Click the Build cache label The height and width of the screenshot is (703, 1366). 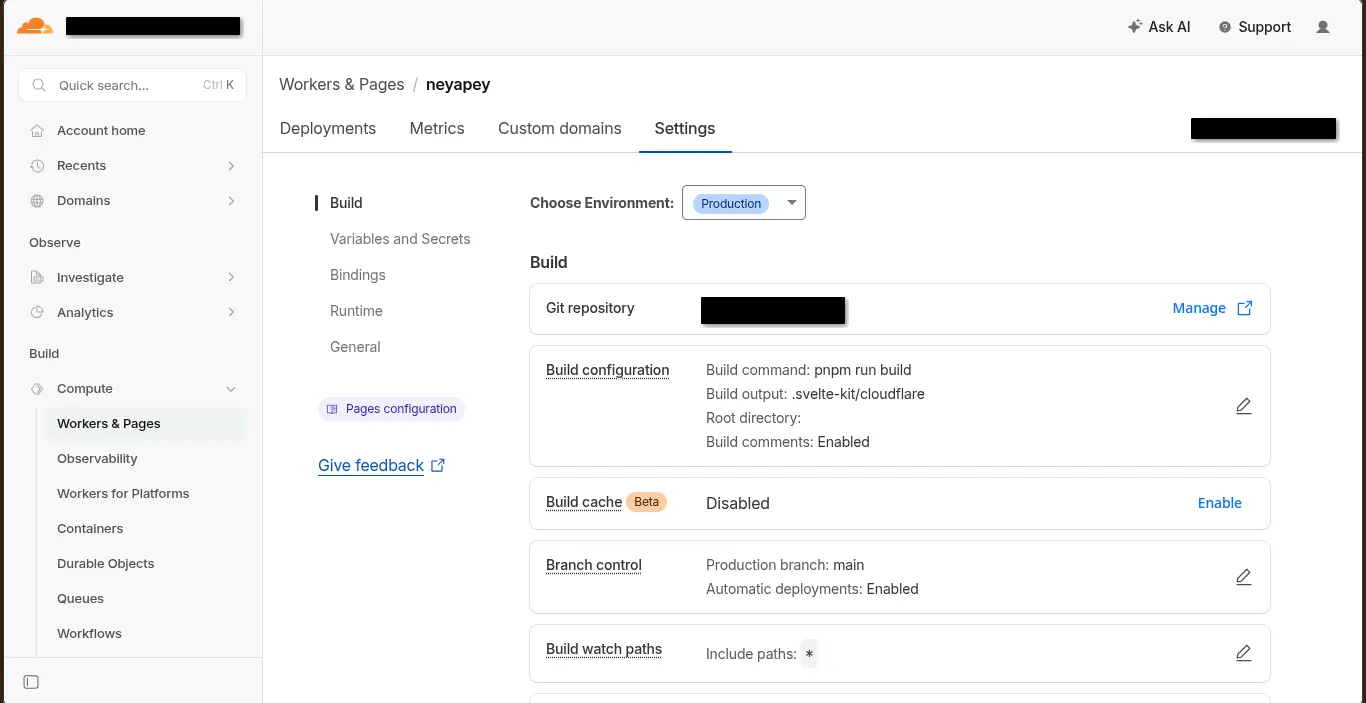pyautogui.click(x=584, y=502)
